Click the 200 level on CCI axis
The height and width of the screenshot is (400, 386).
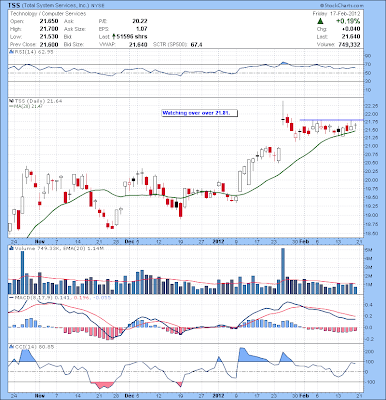[x=369, y=352]
